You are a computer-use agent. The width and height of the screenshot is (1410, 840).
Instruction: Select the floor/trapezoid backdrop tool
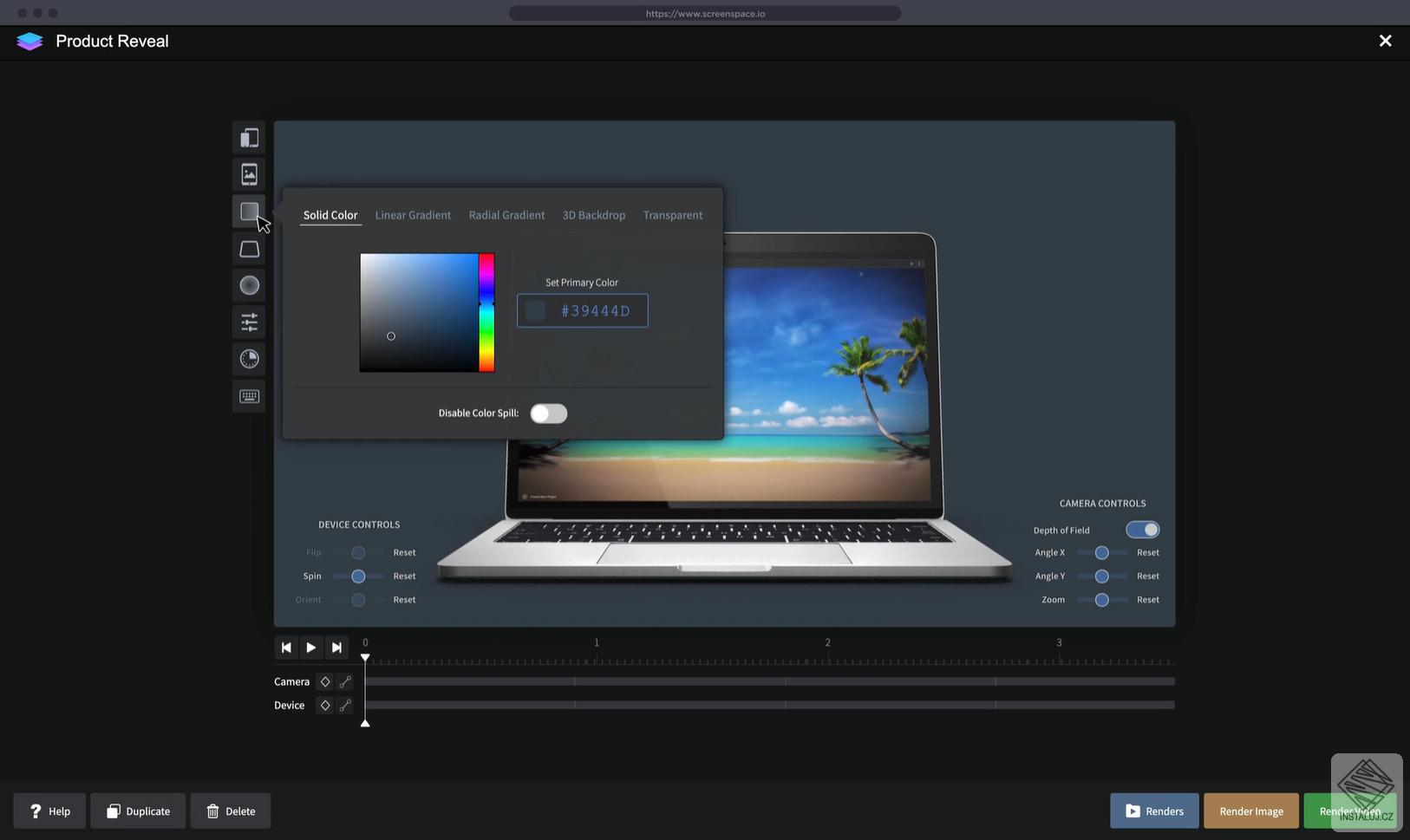[x=249, y=249]
